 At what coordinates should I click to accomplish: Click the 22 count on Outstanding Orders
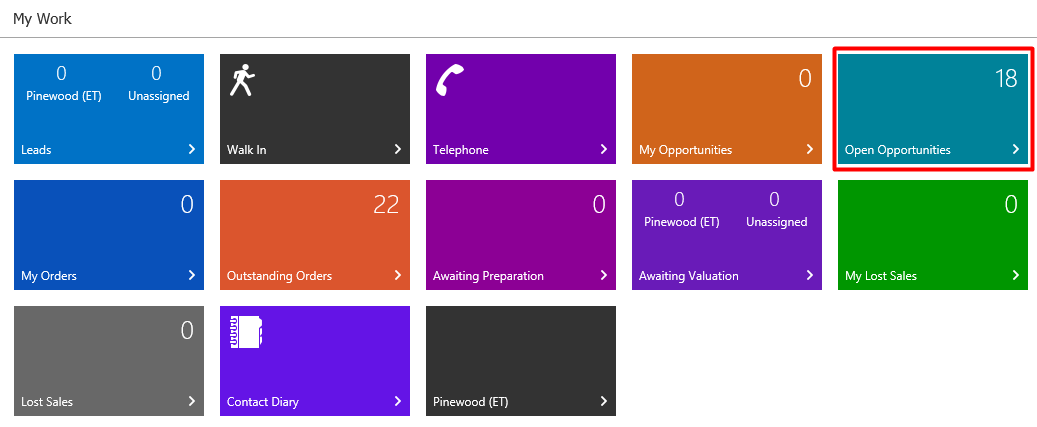pos(385,205)
